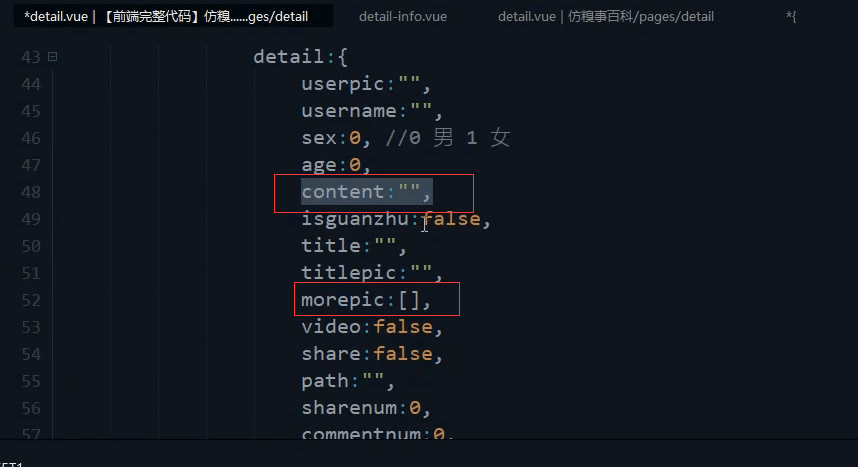
Task: Place cursor on the morepic array line
Action: tap(366, 299)
